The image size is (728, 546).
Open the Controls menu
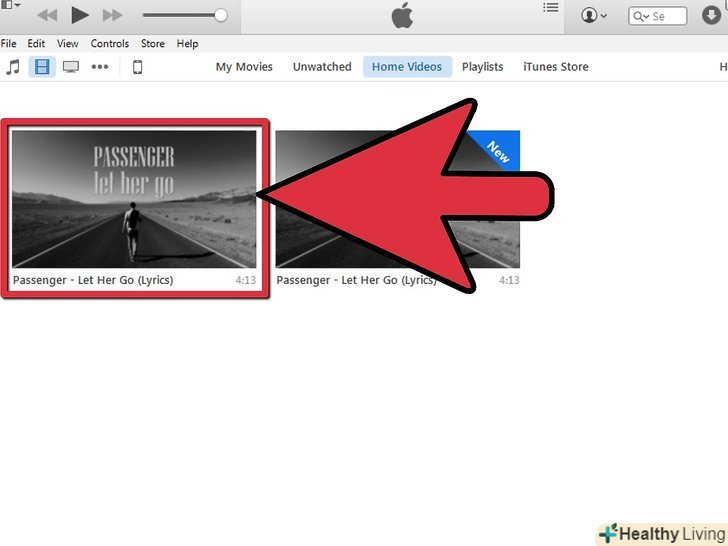[110, 44]
